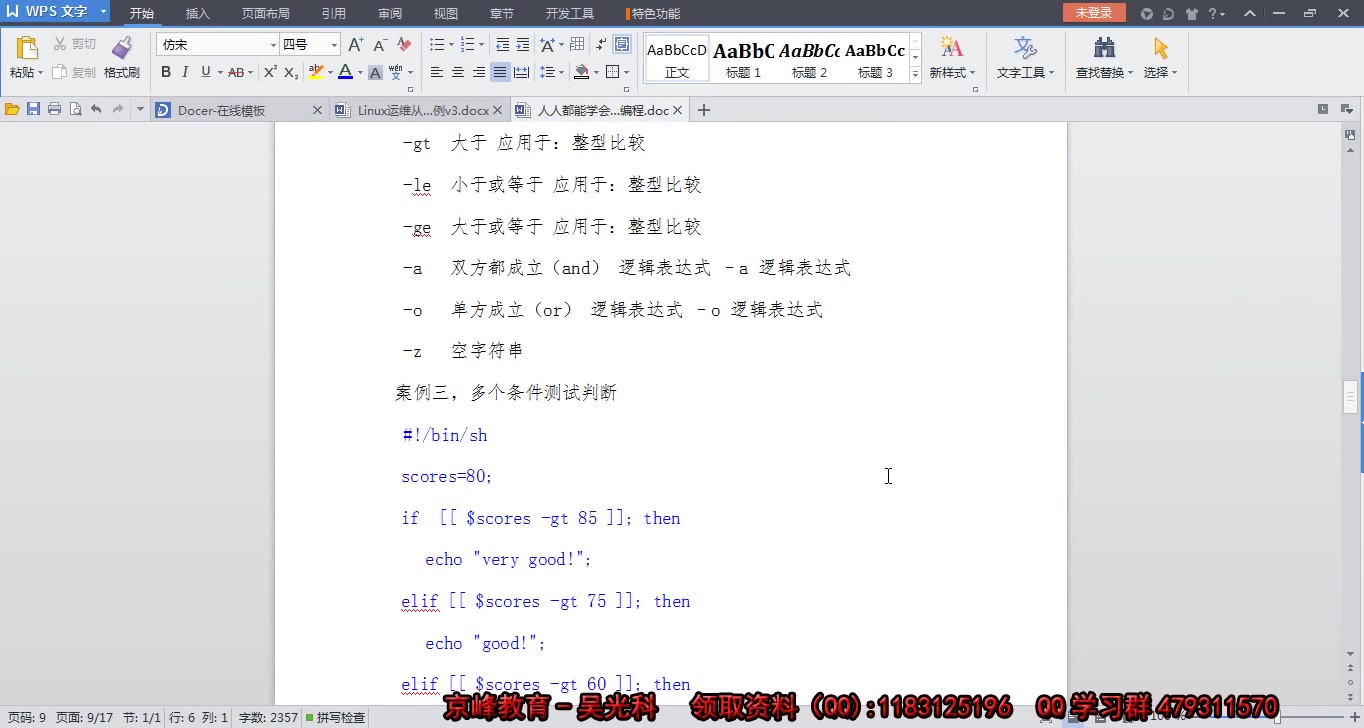1364x728 pixels.
Task: Center align text
Action: point(458,72)
